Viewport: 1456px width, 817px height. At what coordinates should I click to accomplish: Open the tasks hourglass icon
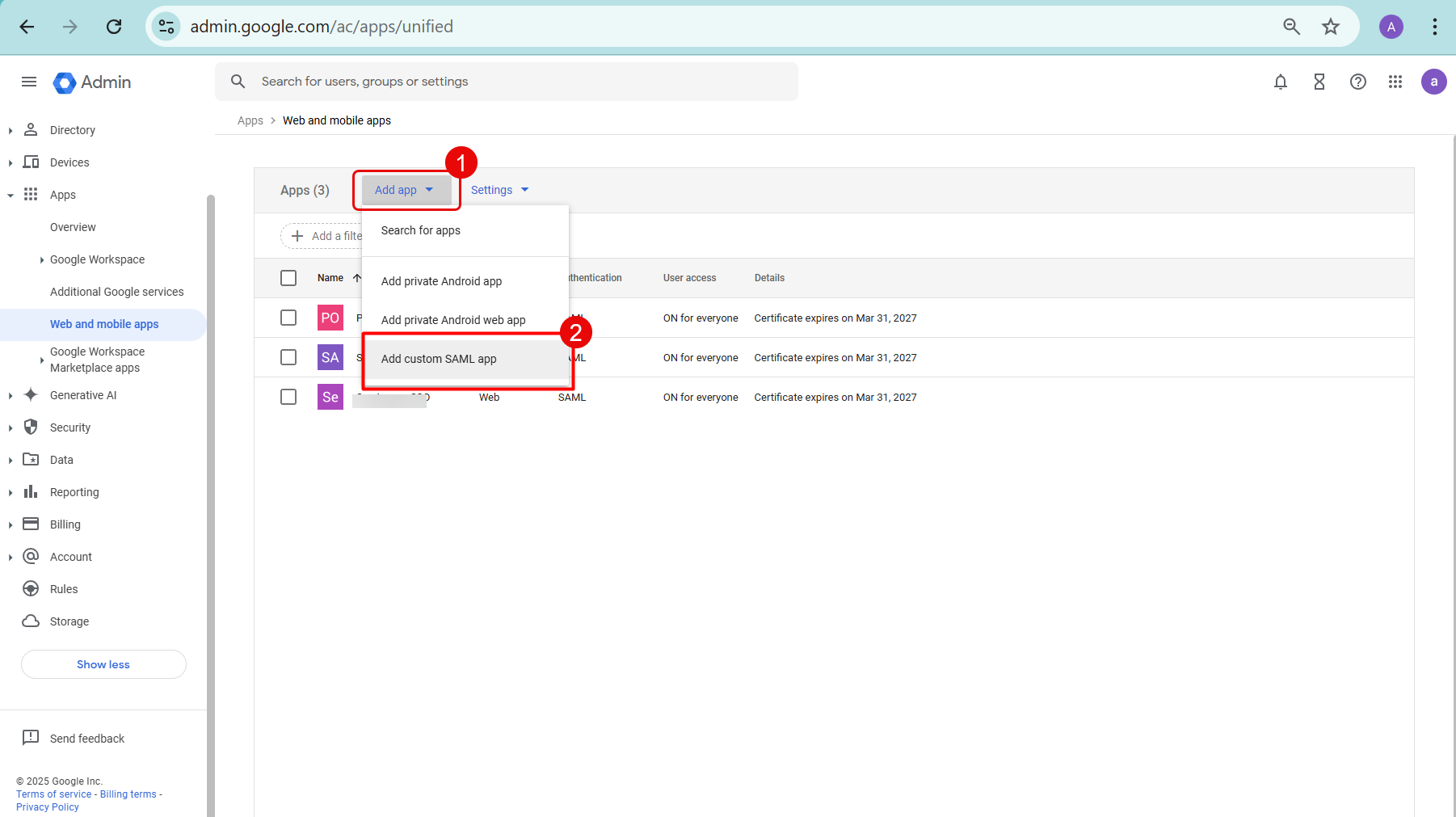pyautogui.click(x=1319, y=82)
